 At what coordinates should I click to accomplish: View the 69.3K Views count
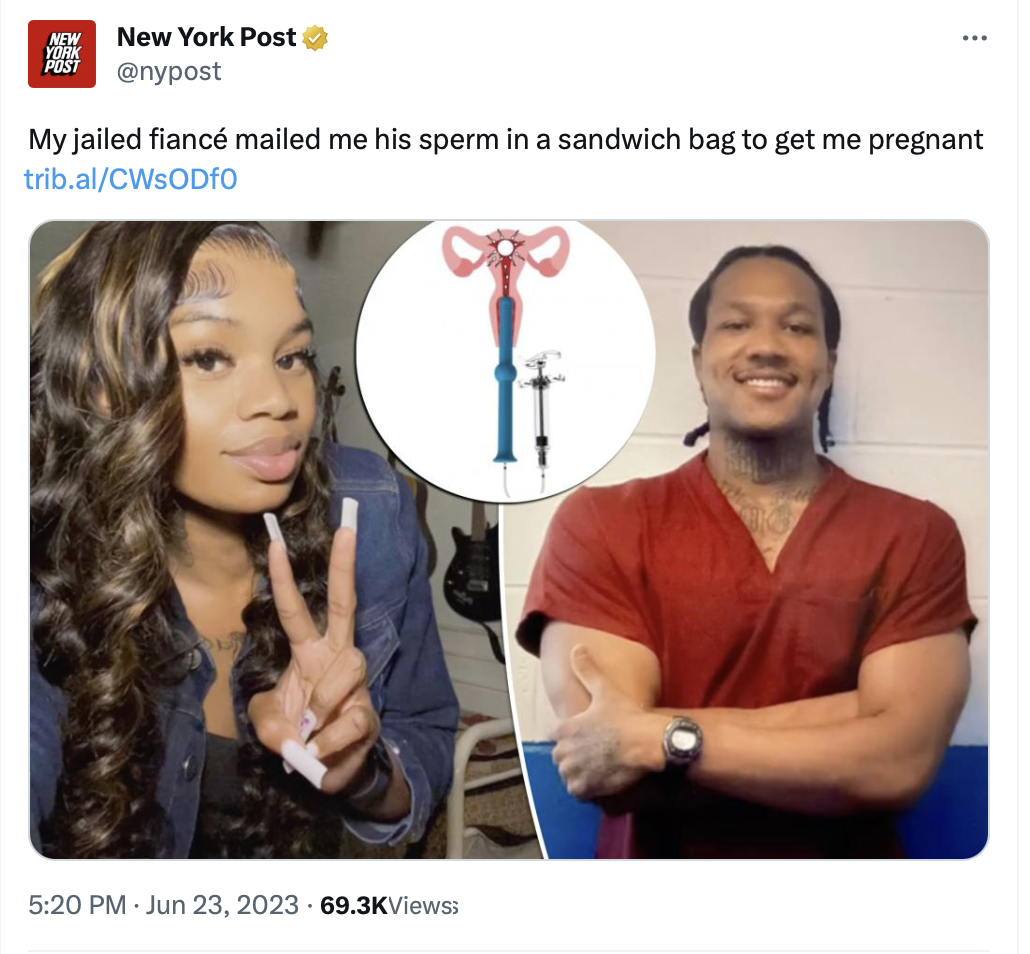(x=389, y=905)
